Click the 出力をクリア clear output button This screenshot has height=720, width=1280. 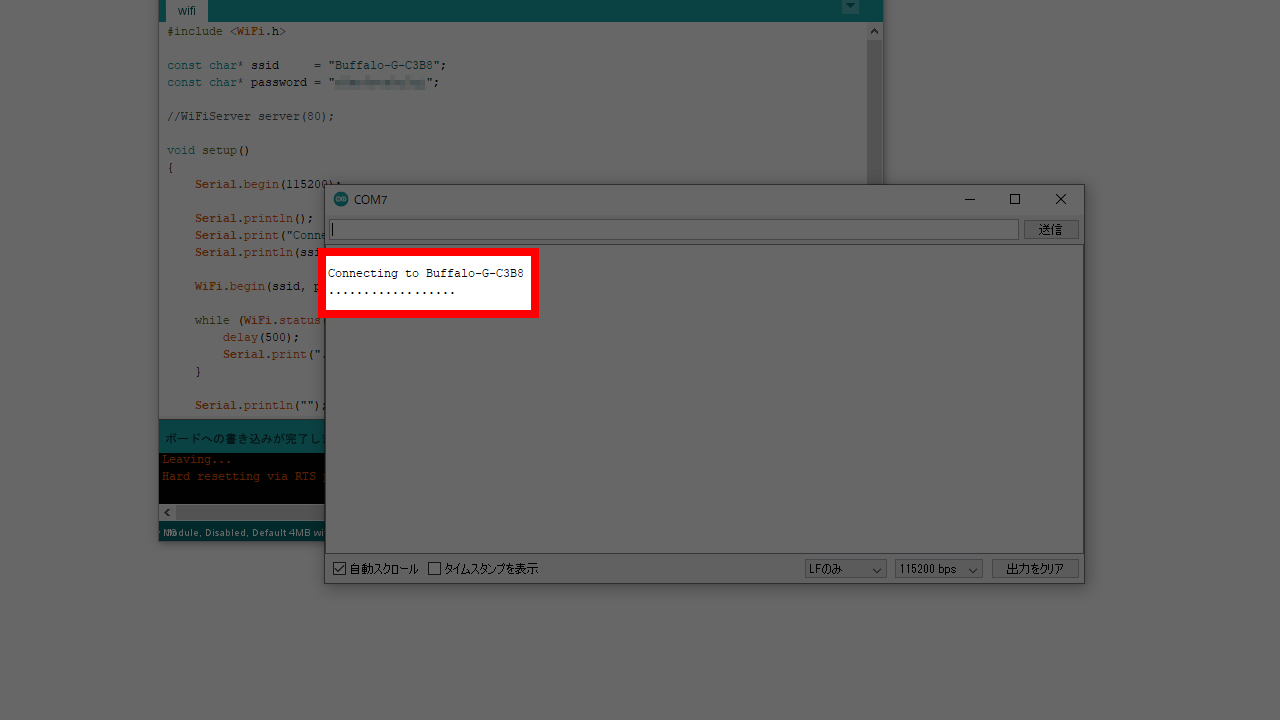1035,569
